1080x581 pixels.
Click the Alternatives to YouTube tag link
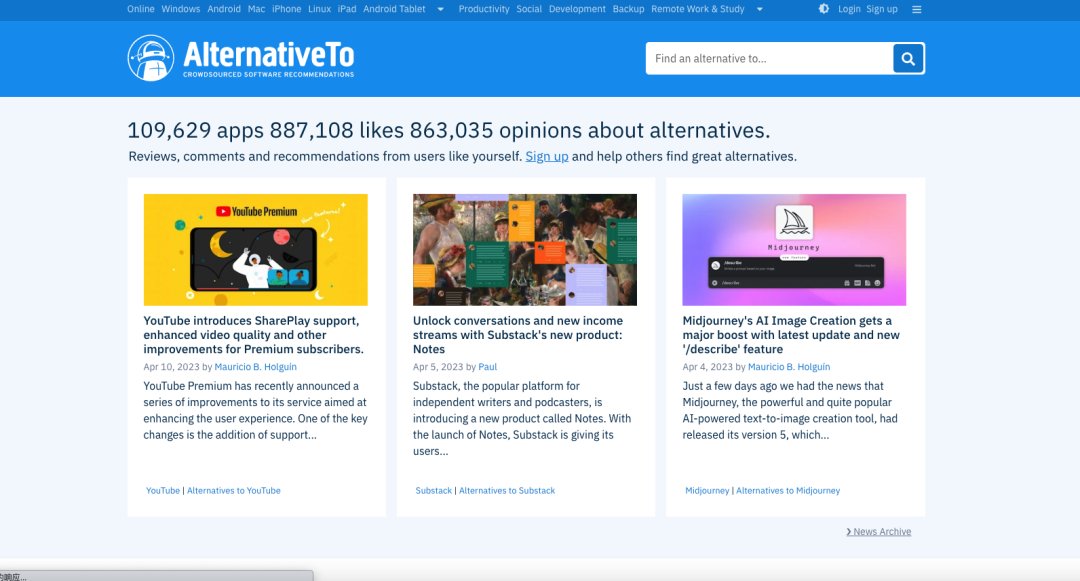pyautogui.click(x=234, y=491)
